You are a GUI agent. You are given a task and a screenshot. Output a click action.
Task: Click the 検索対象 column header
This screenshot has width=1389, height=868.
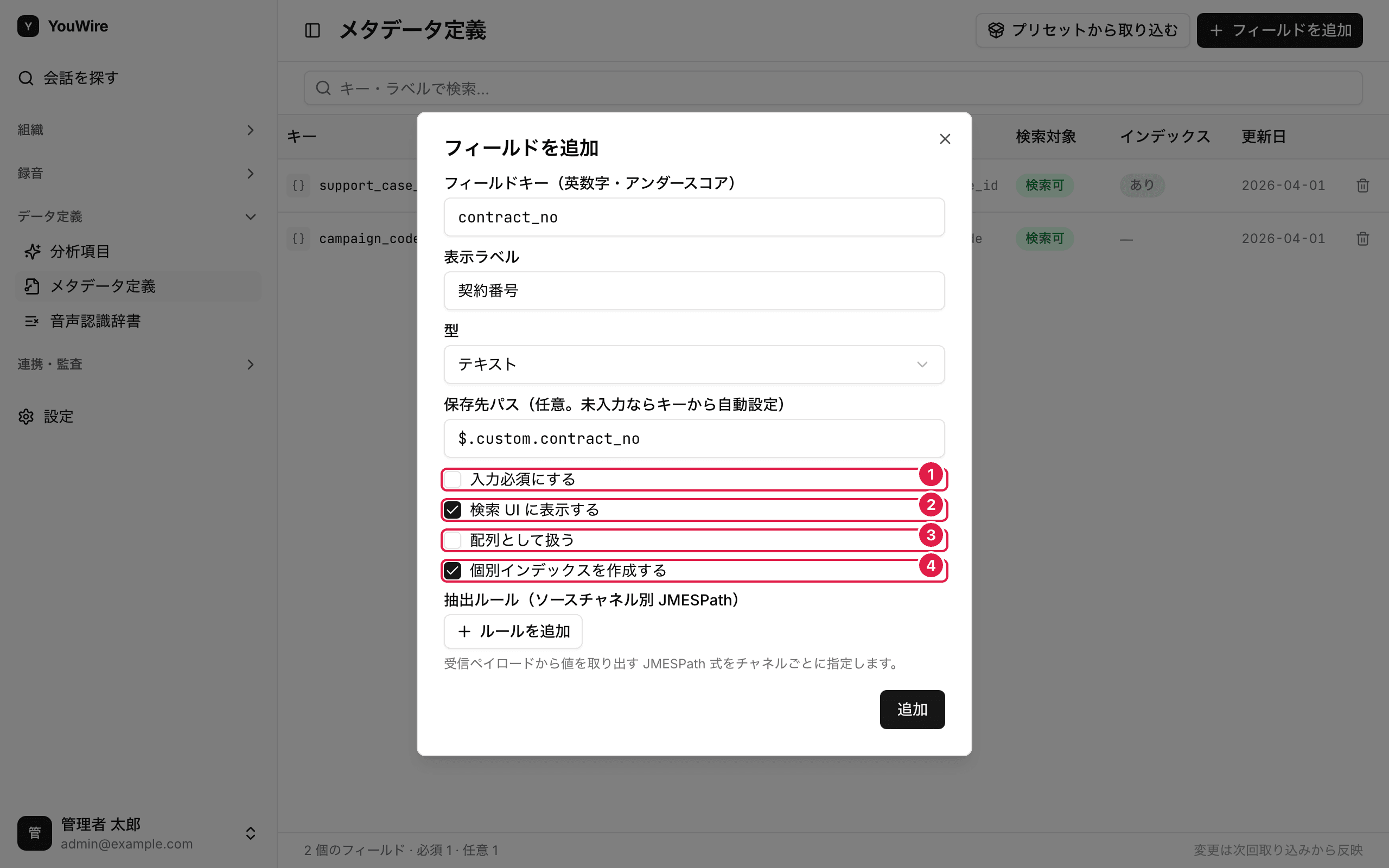pos(1046,137)
